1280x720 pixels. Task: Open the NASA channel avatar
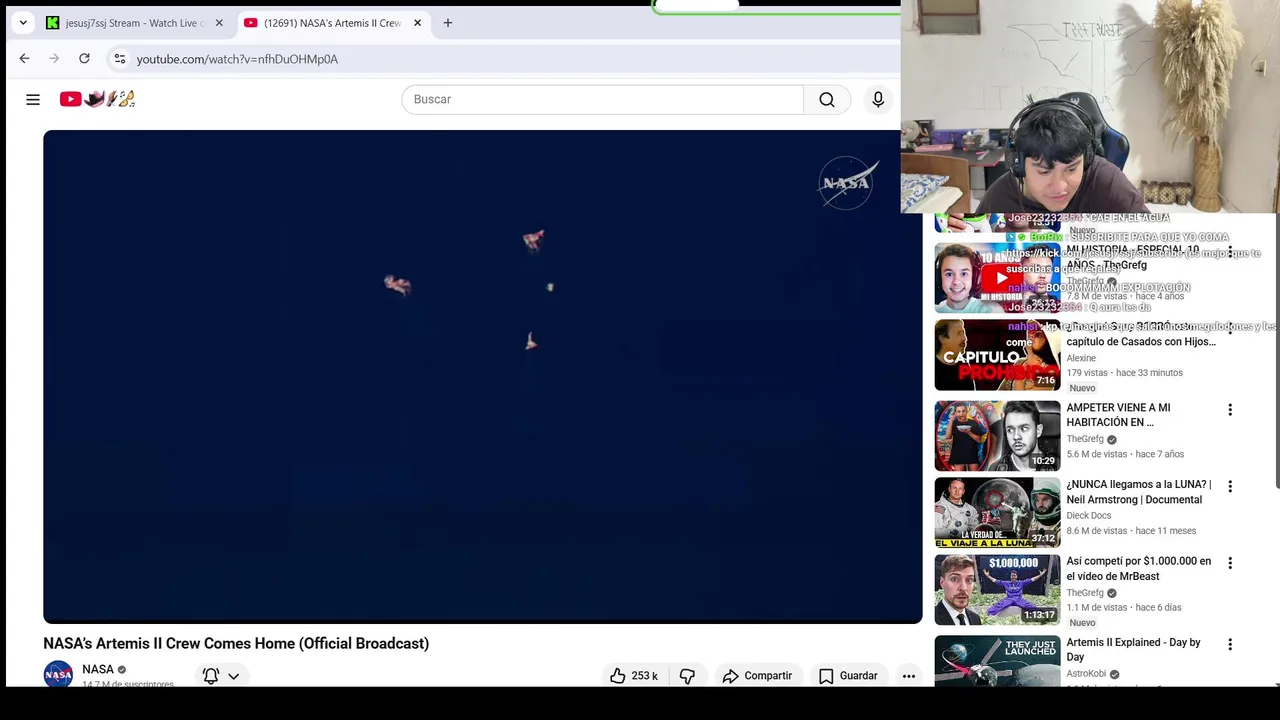[x=58, y=674]
